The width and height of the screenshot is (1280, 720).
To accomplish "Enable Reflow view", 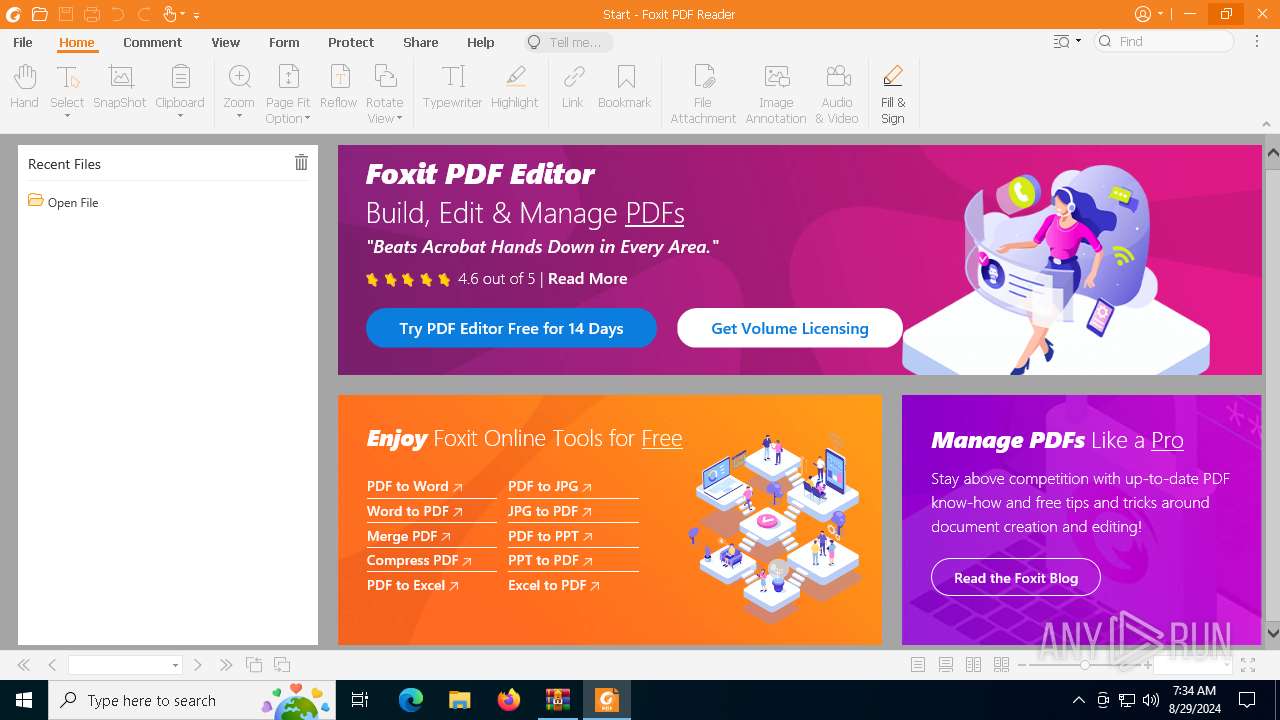I will (x=339, y=87).
